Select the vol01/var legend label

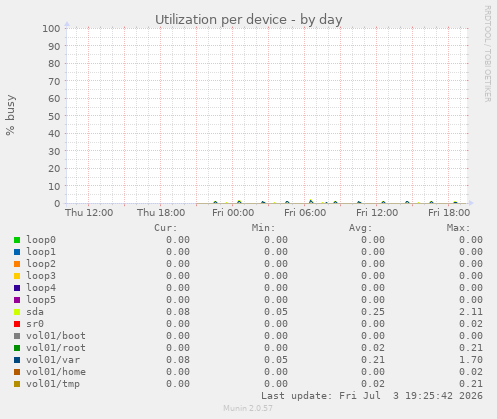point(53,360)
